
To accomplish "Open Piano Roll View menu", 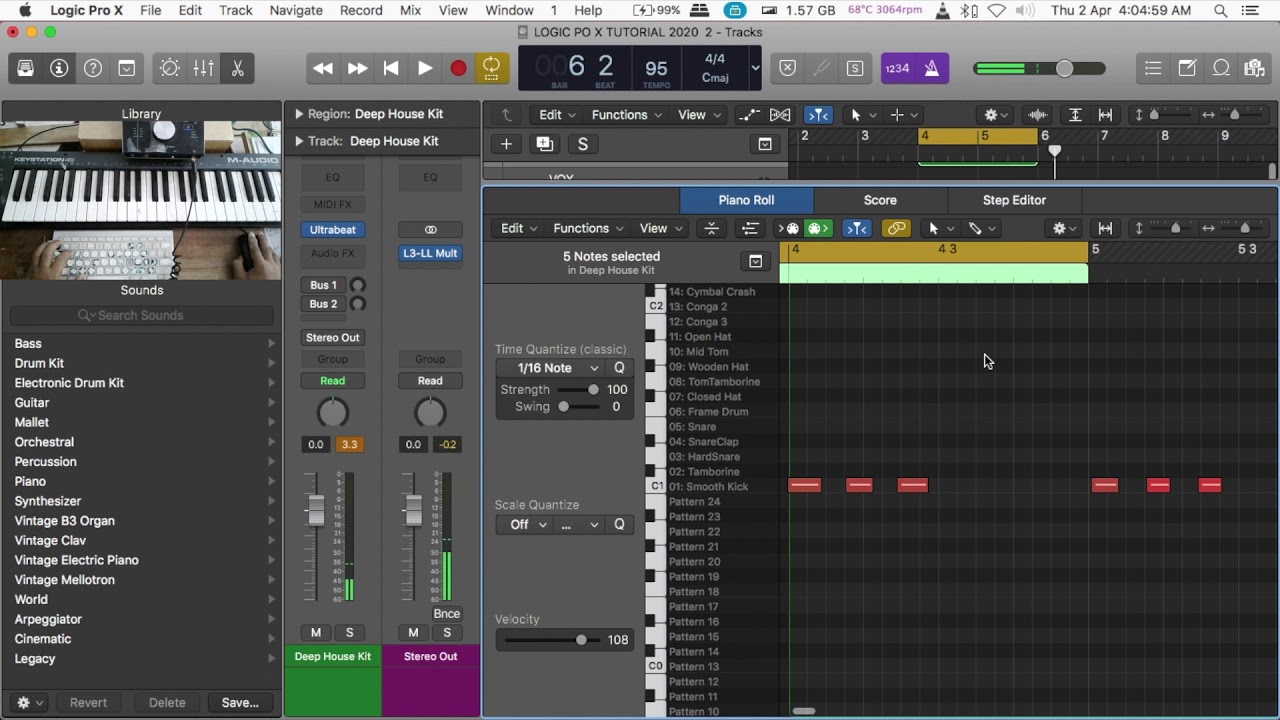I will pyautogui.click(x=660, y=228).
